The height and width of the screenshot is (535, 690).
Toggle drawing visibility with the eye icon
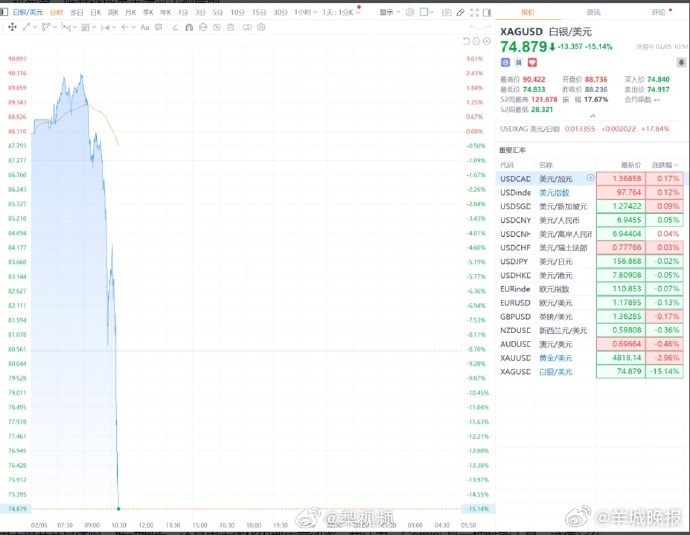coord(203,27)
